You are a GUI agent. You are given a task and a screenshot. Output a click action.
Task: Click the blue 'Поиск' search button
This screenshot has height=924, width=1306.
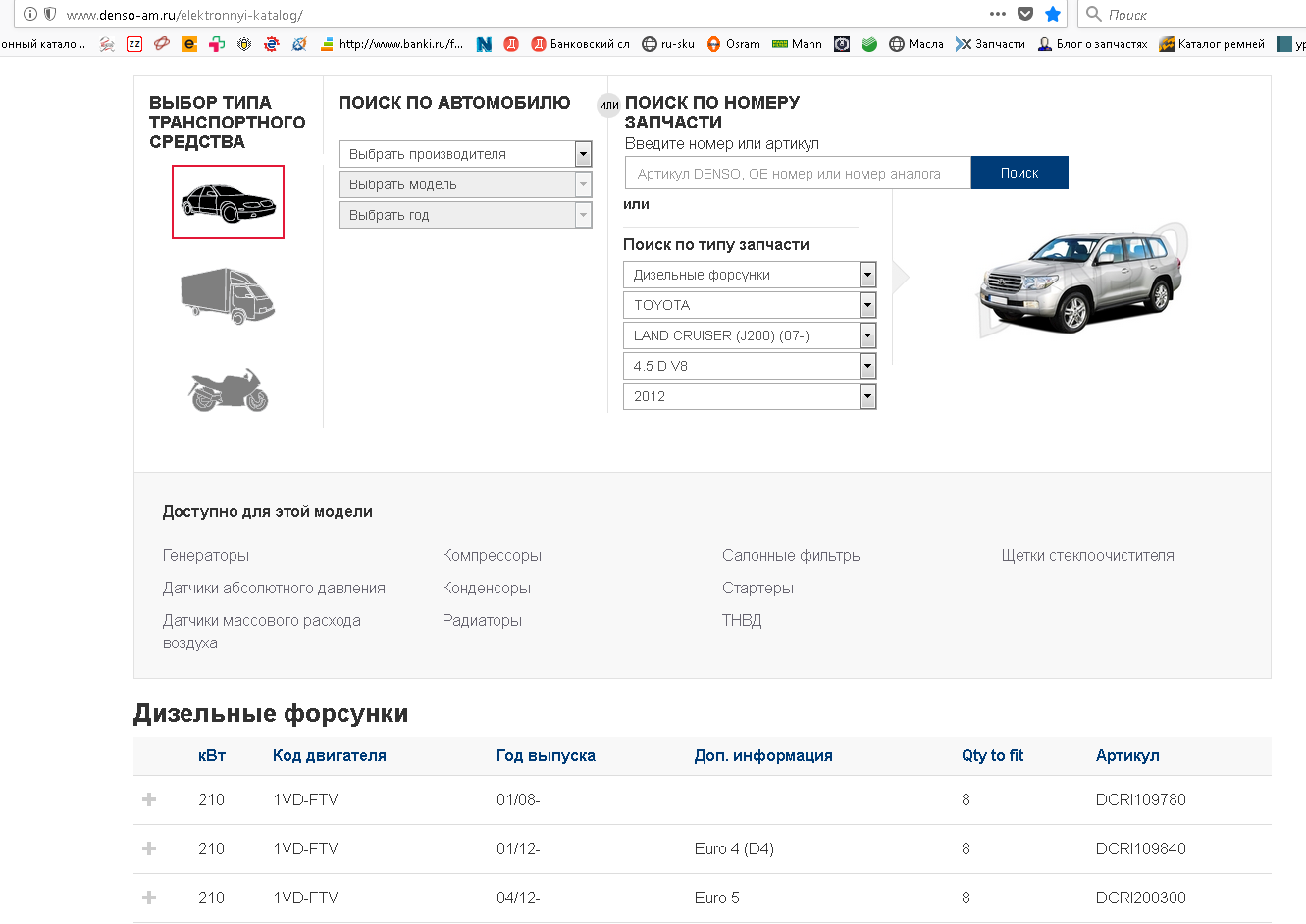1019,173
